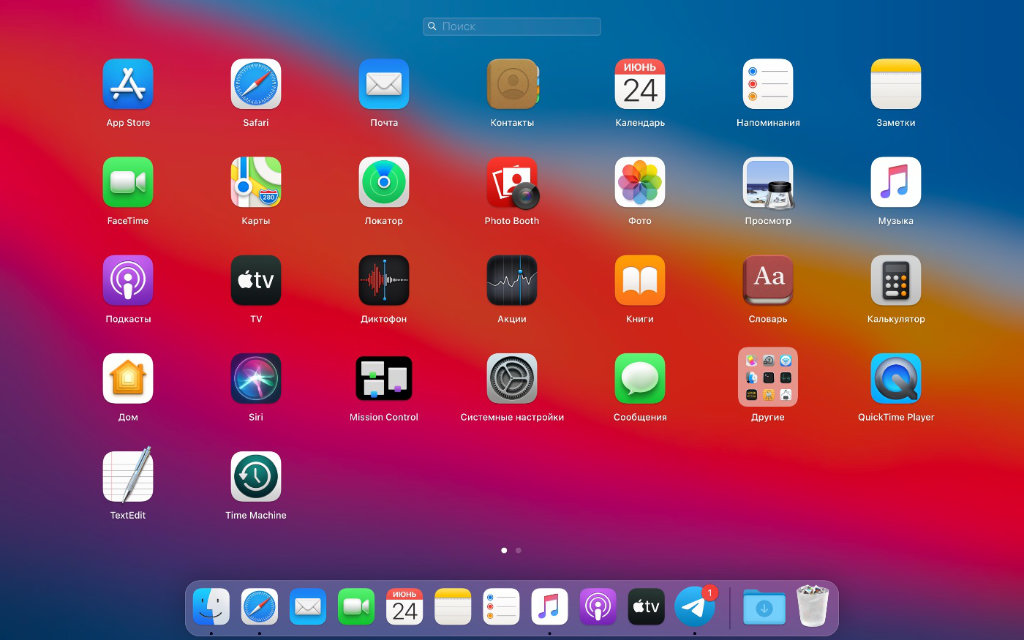1024x640 pixels.
Task: Open Photo Booth app
Action: click(512, 182)
